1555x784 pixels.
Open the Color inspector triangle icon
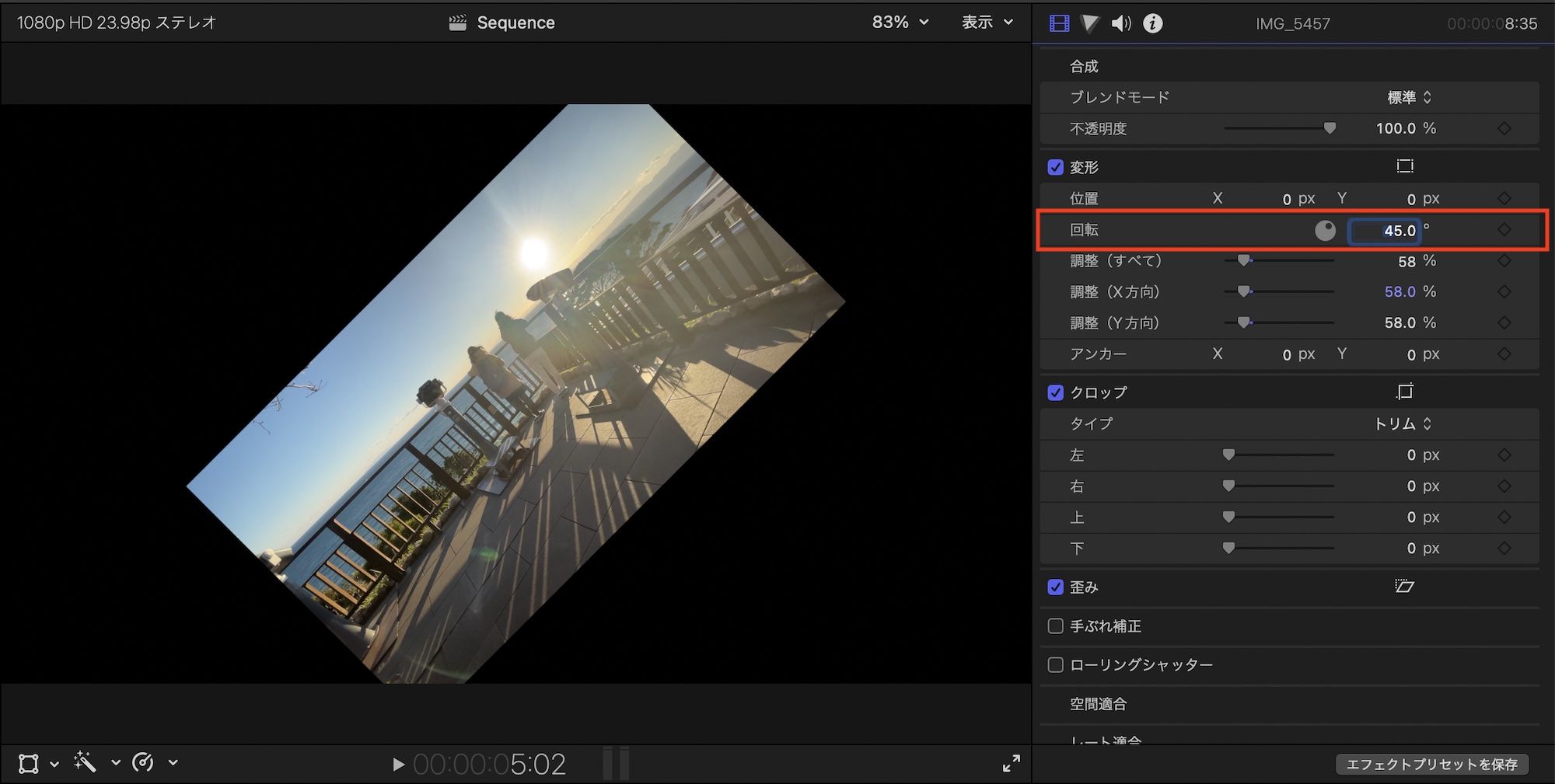click(1090, 23)
